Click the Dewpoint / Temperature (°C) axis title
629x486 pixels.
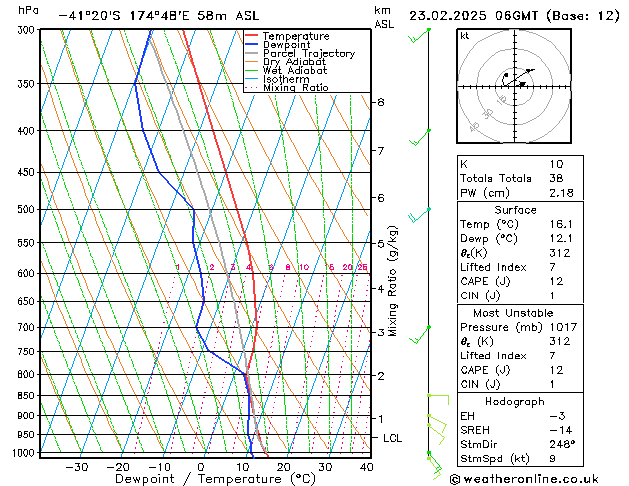(215, 479)
